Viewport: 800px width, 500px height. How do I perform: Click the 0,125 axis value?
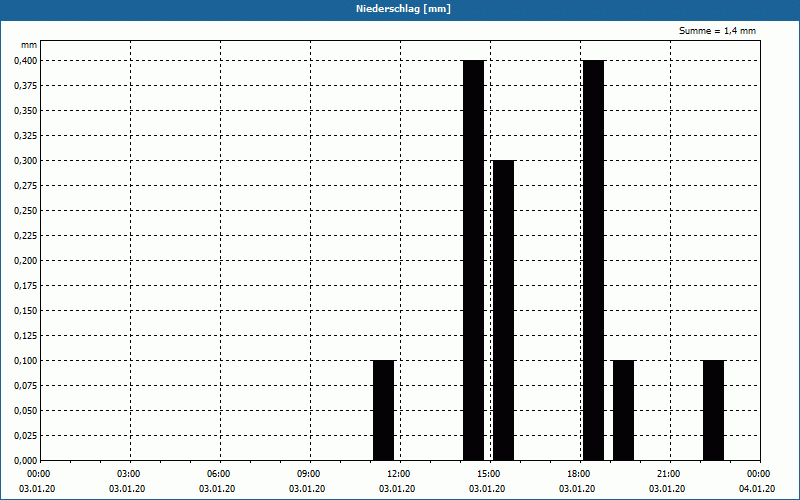pos(26,336)
